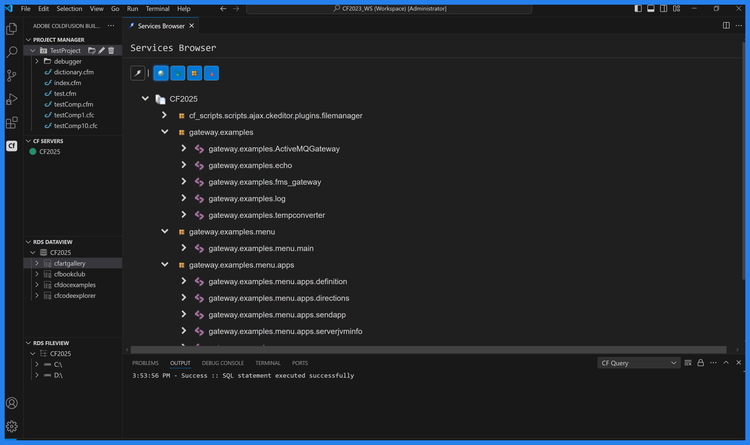
Task: Toggle the output scroll lock icon
Action: [700, 363]
